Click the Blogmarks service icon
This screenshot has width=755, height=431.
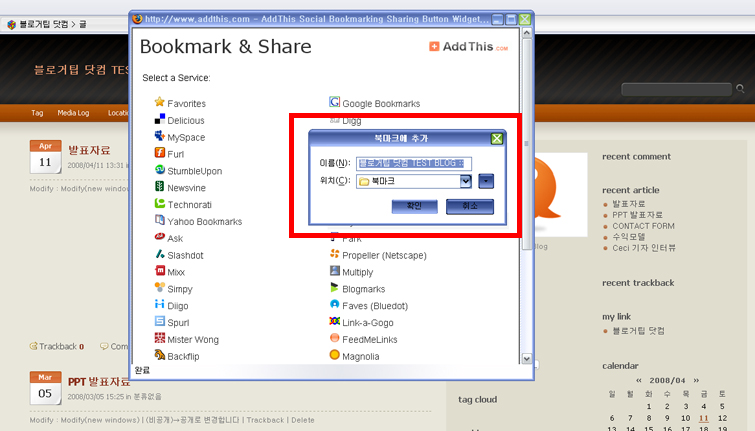tap(334, 287)
